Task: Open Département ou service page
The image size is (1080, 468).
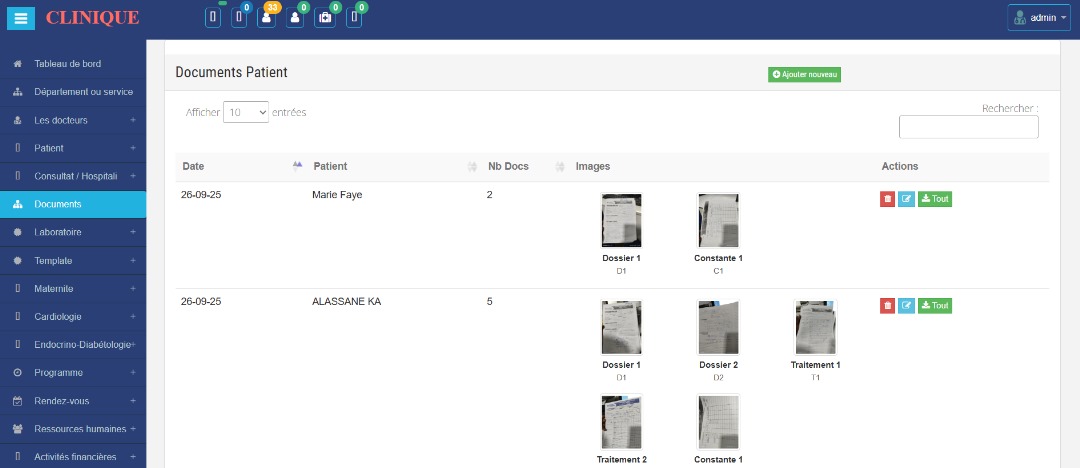Action: [83, 92]
